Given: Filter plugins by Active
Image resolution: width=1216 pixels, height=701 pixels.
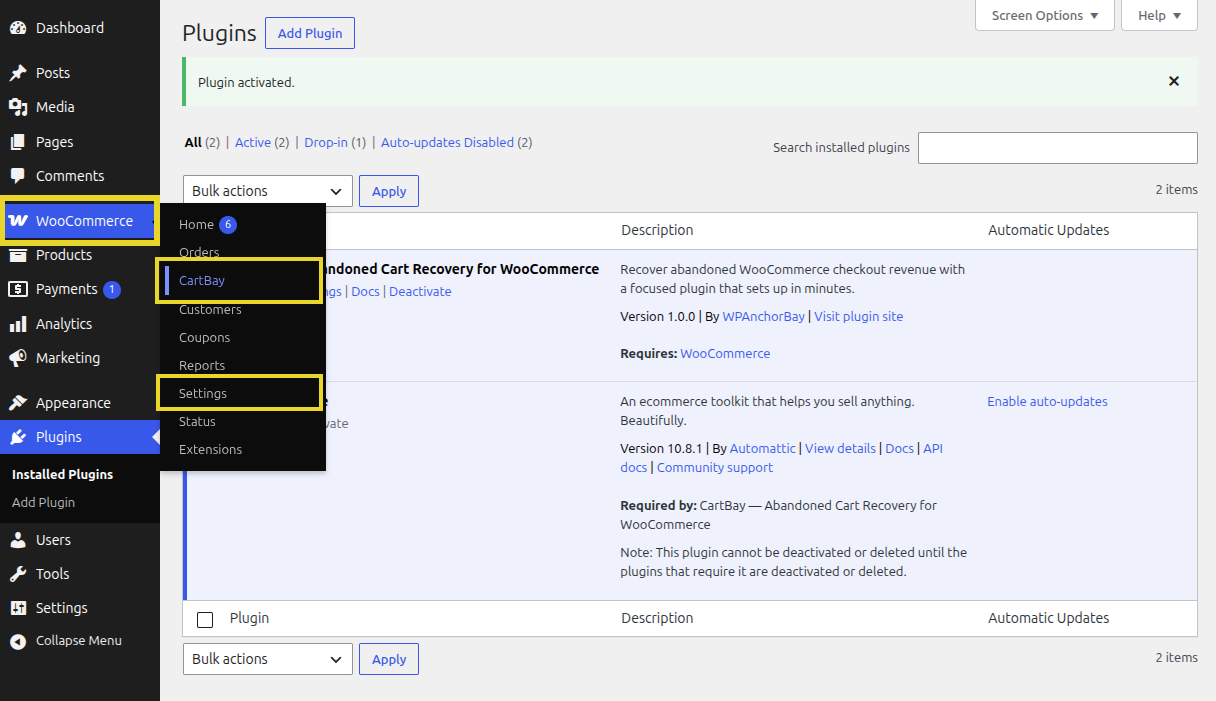Looking at the screenshot, I should 253,143.
